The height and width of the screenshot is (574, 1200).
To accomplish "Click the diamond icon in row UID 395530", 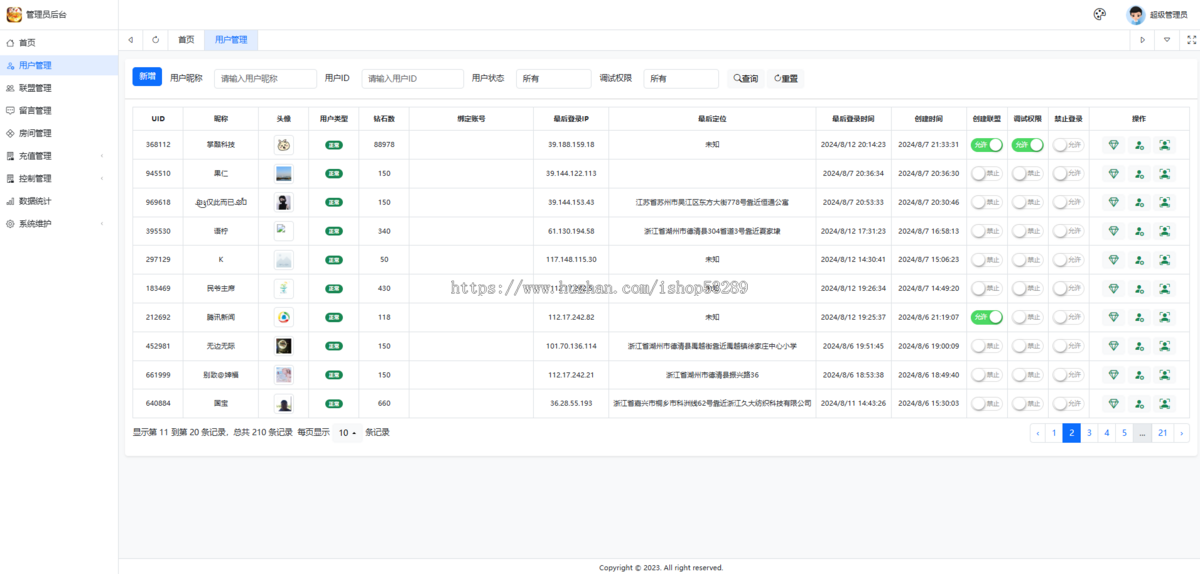I will (x=1114, y=231).
